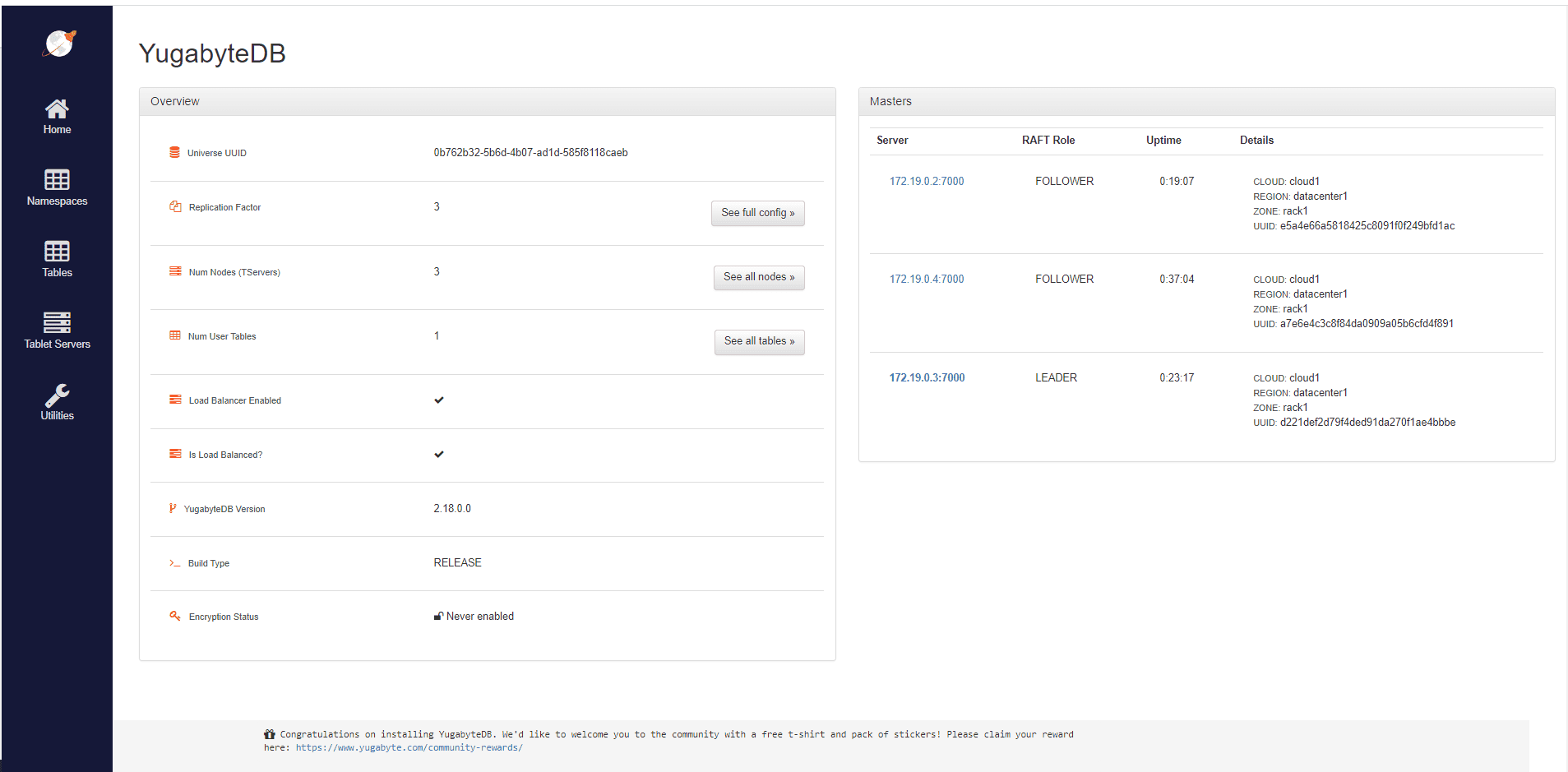Screen dimensions: 1568x772
Task: Click FOLLOWER role for 172.19.0.2
Action: click(x=1064, y=181)
